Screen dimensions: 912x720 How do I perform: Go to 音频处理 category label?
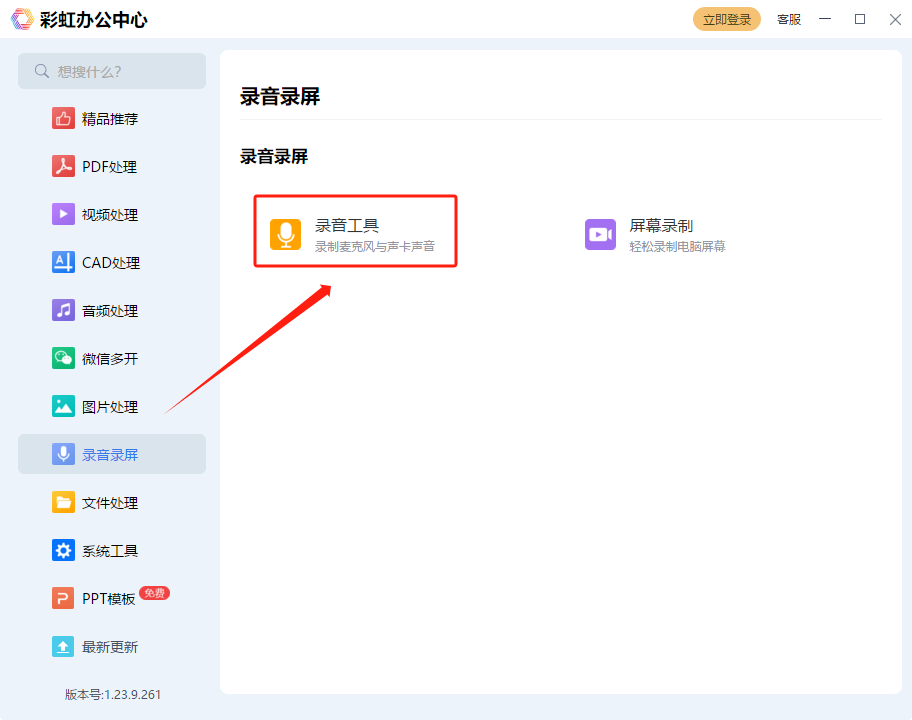[110, 311]
